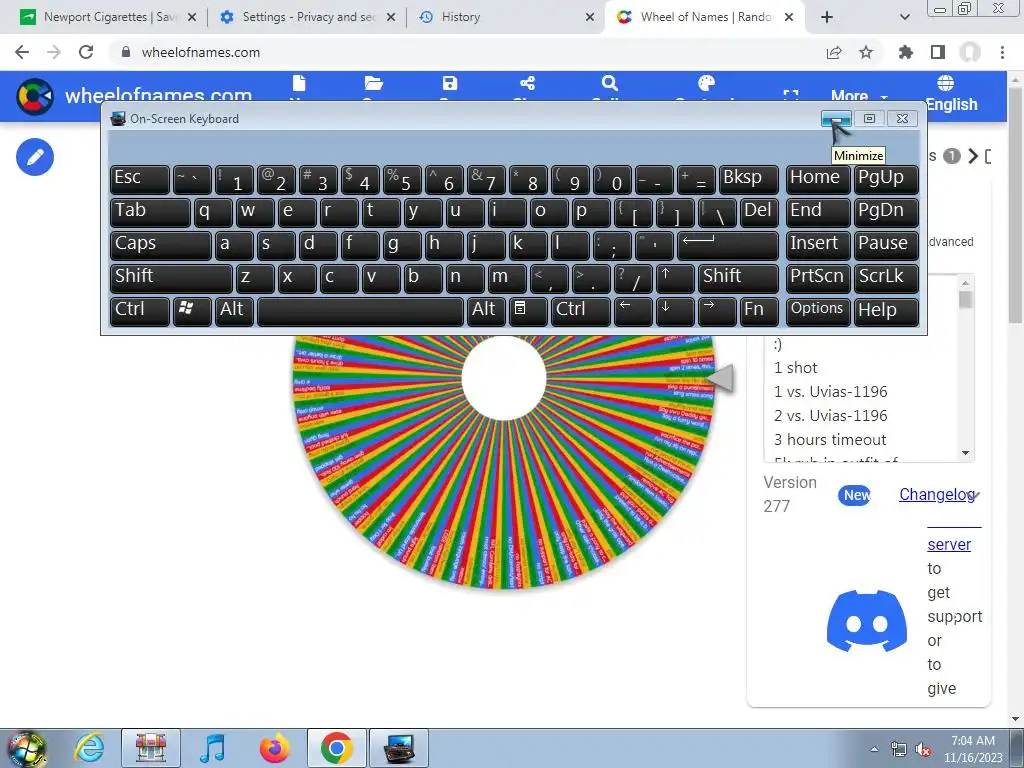Reload the page with refresh icon
Screen dimensions: 1024x768
click(x=86, y=52)
